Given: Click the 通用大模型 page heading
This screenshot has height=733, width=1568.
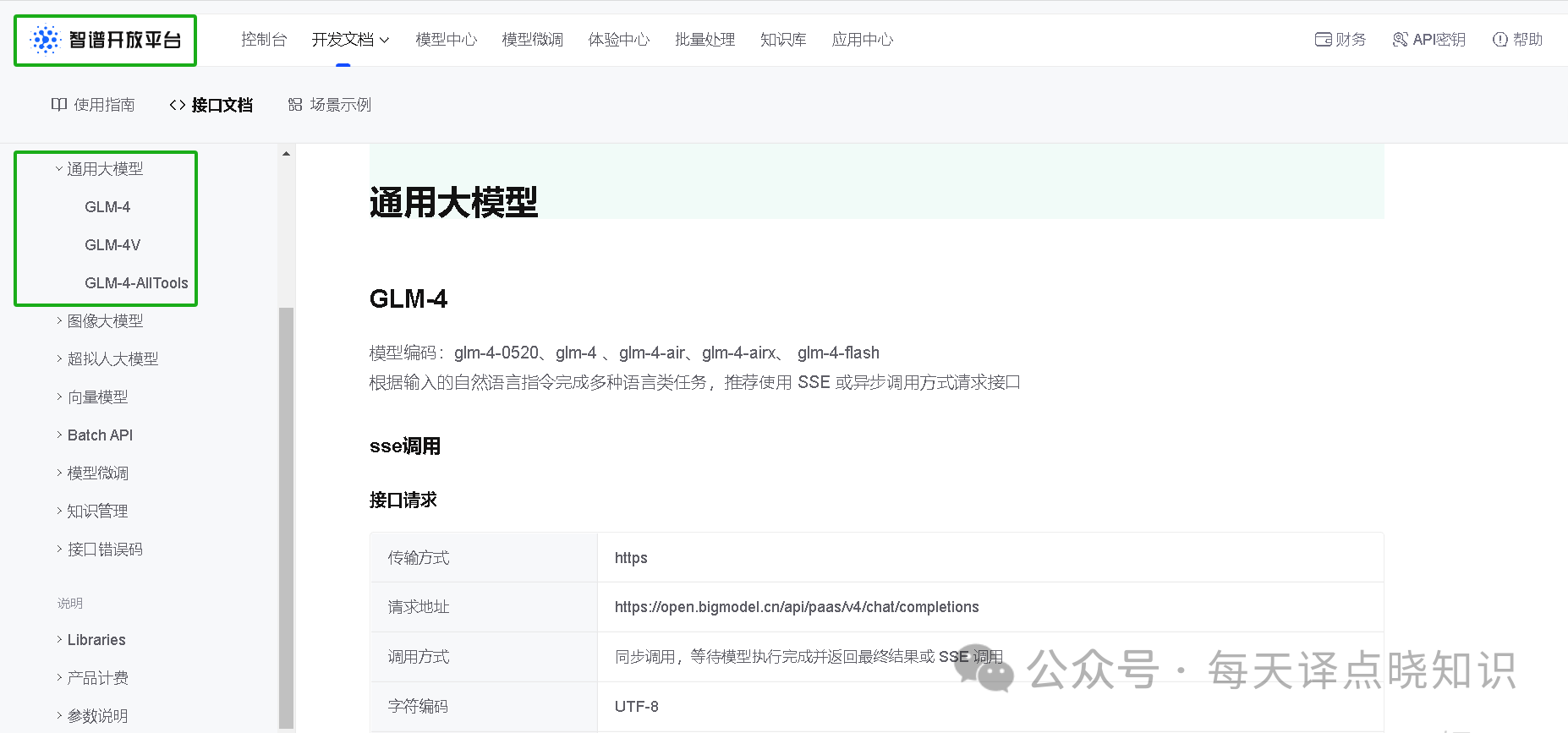Looking at the screenshot, I should 453,203.
